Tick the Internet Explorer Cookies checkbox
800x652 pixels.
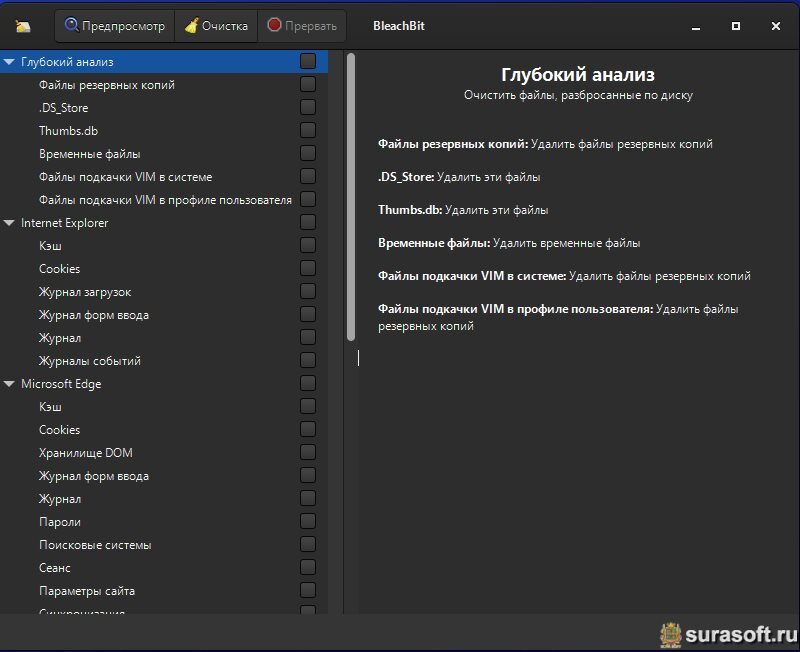308,269
